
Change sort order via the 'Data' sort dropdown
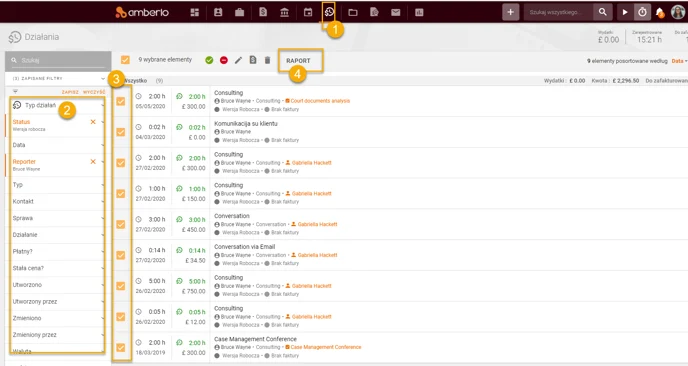(679, 61)
